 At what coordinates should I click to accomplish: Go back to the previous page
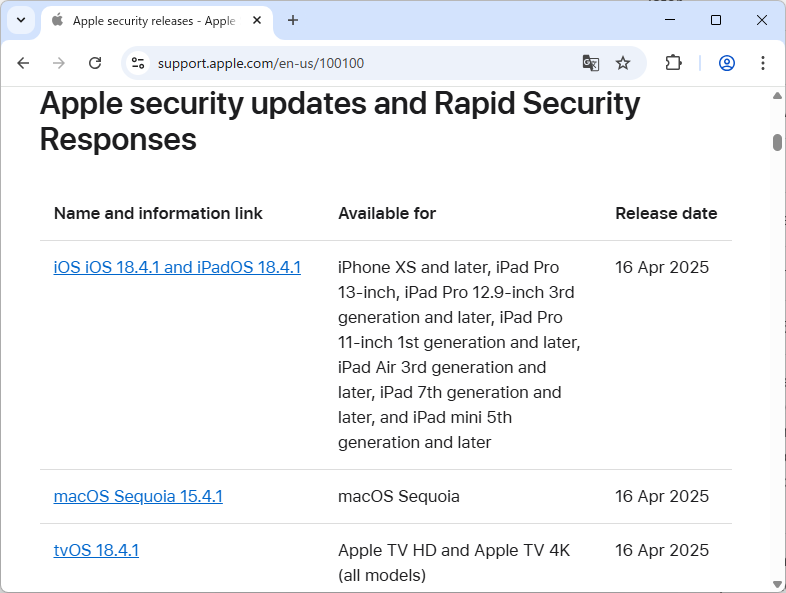pos(23,63)
